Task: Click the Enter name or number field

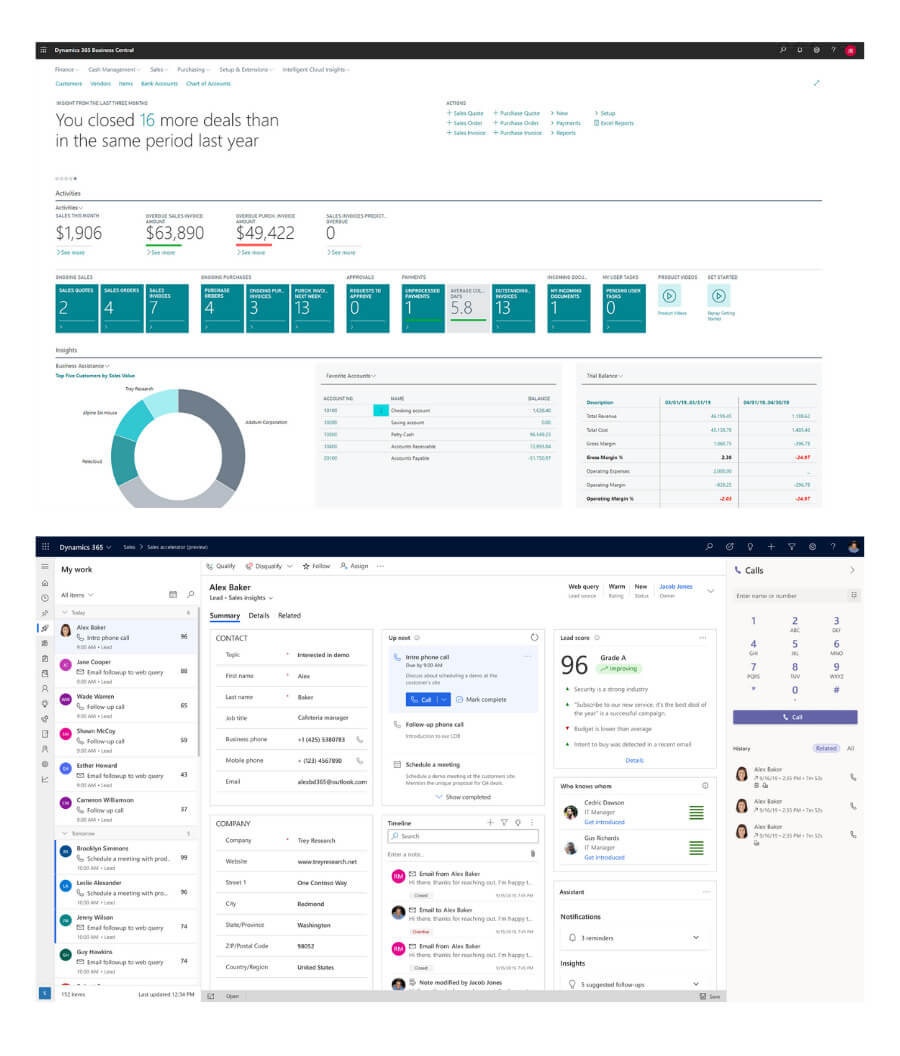Action: click(790, 595)
